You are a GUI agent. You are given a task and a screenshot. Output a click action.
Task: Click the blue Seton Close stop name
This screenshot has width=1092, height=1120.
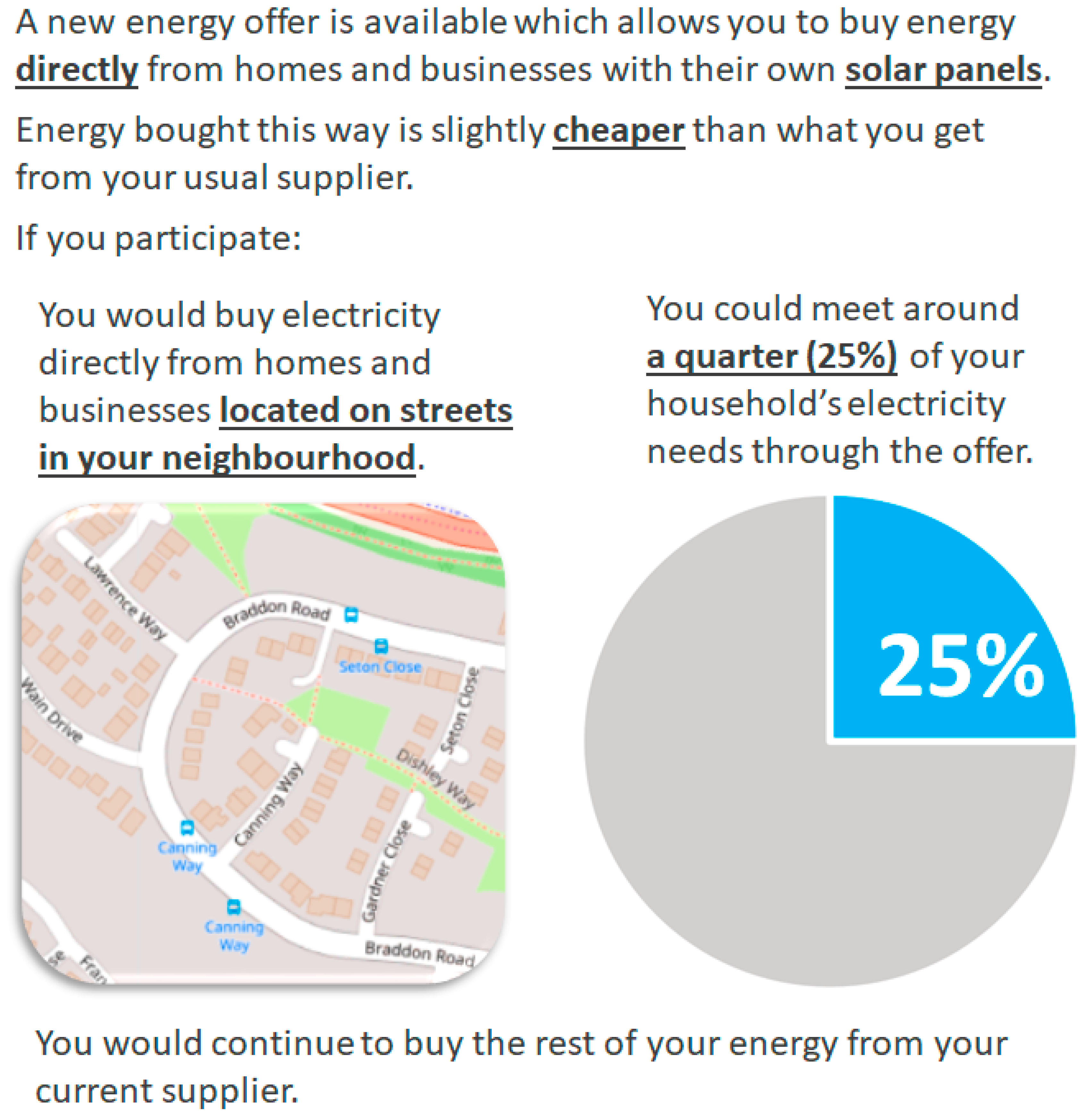click(380, 667)
